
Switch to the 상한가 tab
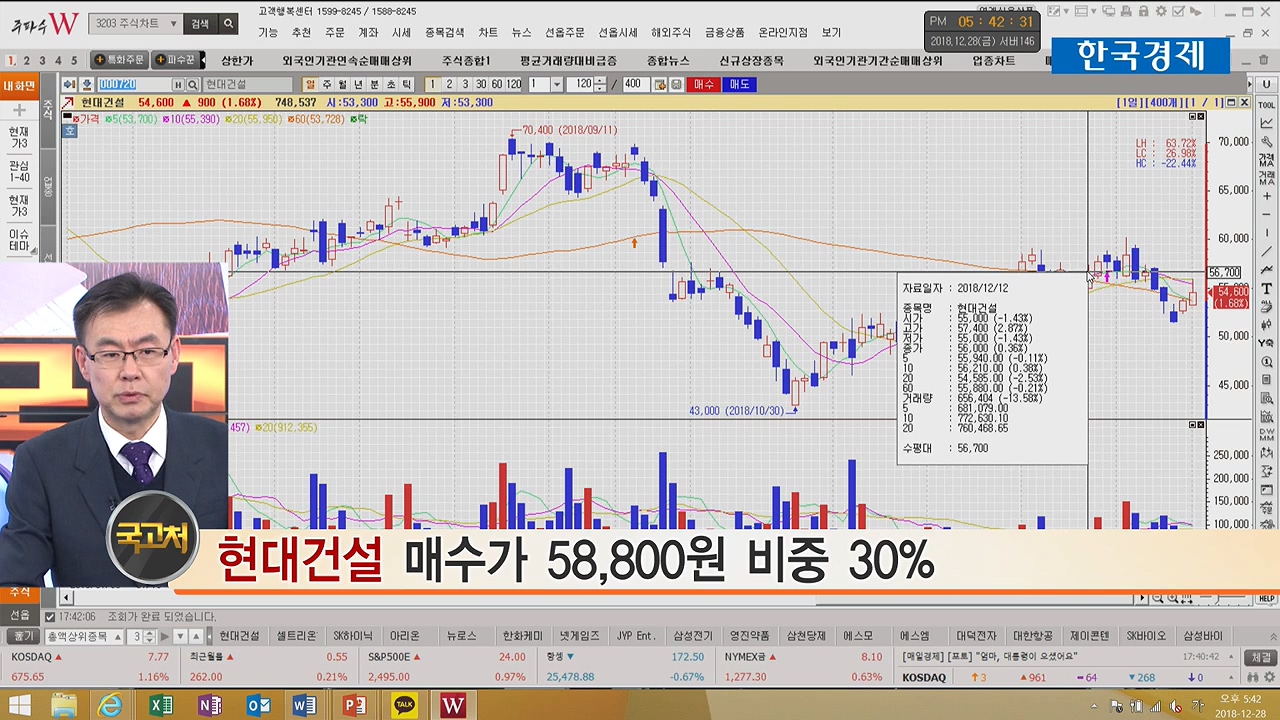237,61
